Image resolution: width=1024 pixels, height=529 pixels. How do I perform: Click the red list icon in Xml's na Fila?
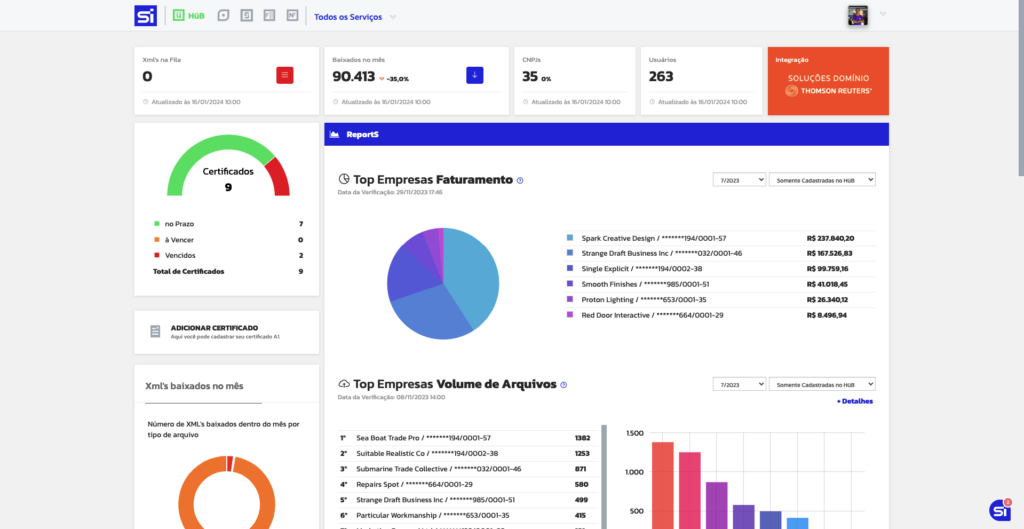pyautogui.click(x=285, y=75)
